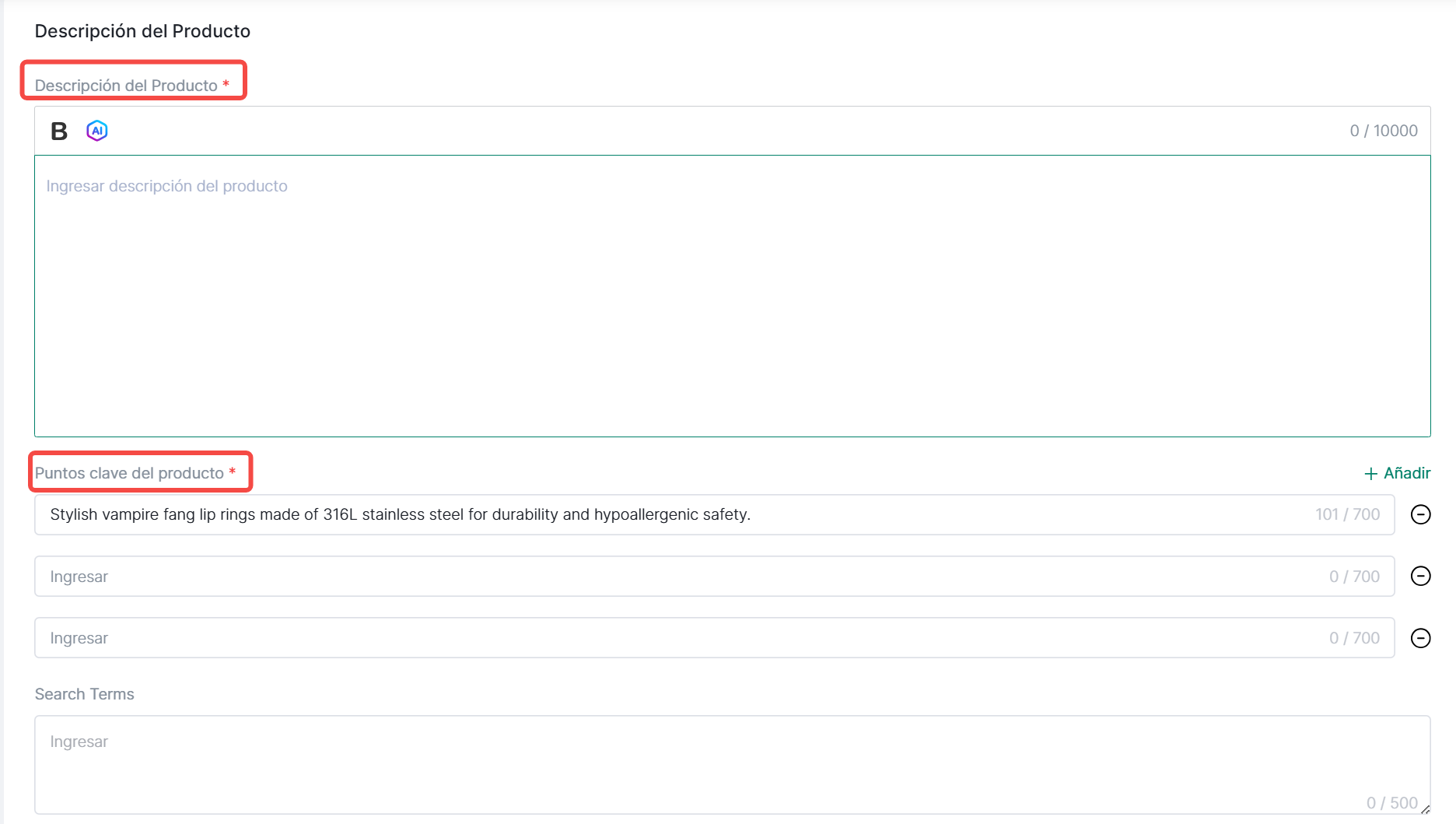Click the second key point Ingresar field
This screenshot has height=824, width=1456.
669,577
